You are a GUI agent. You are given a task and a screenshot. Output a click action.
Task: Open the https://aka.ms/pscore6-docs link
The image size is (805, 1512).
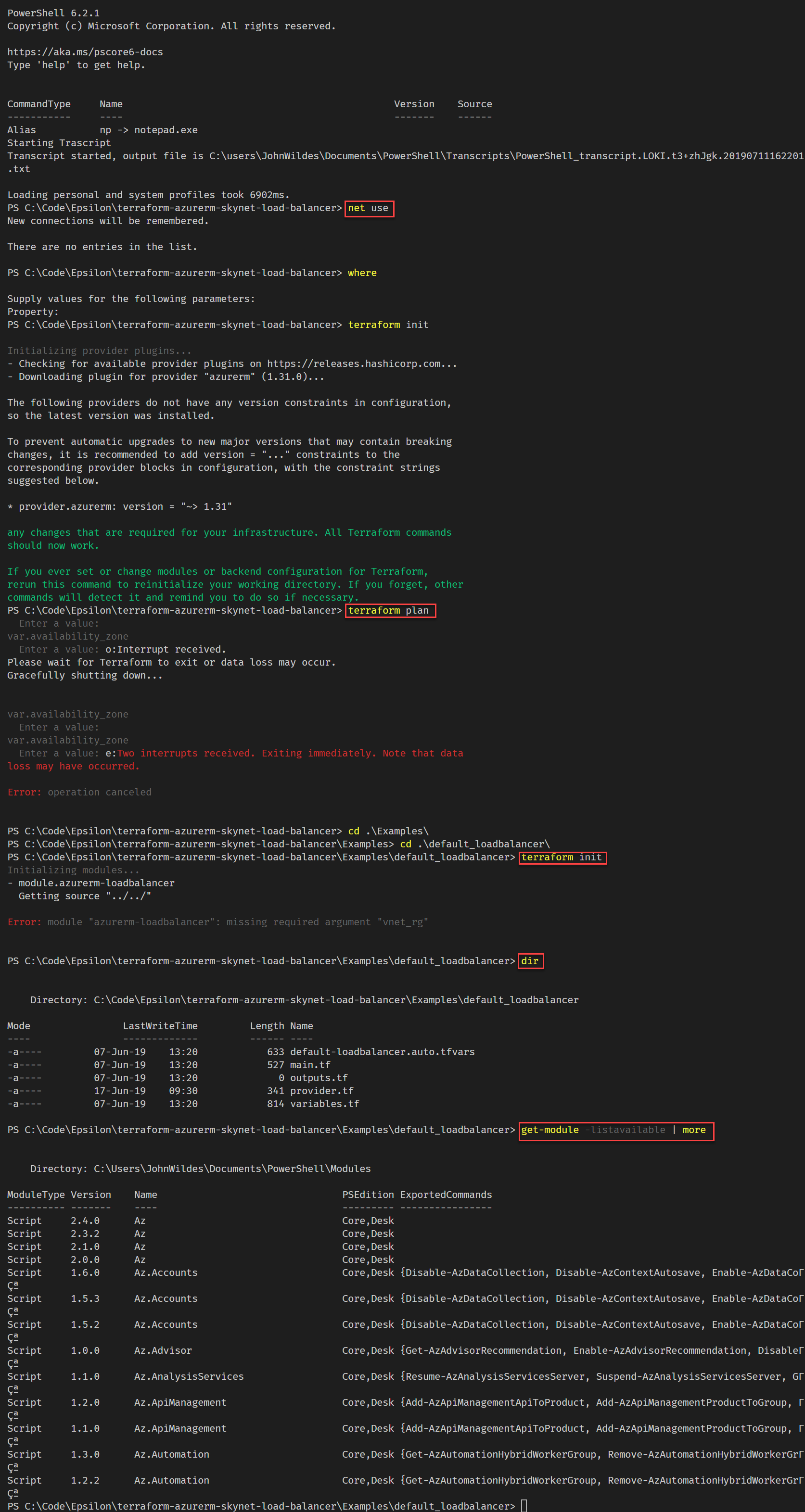[x=85, y=51]
